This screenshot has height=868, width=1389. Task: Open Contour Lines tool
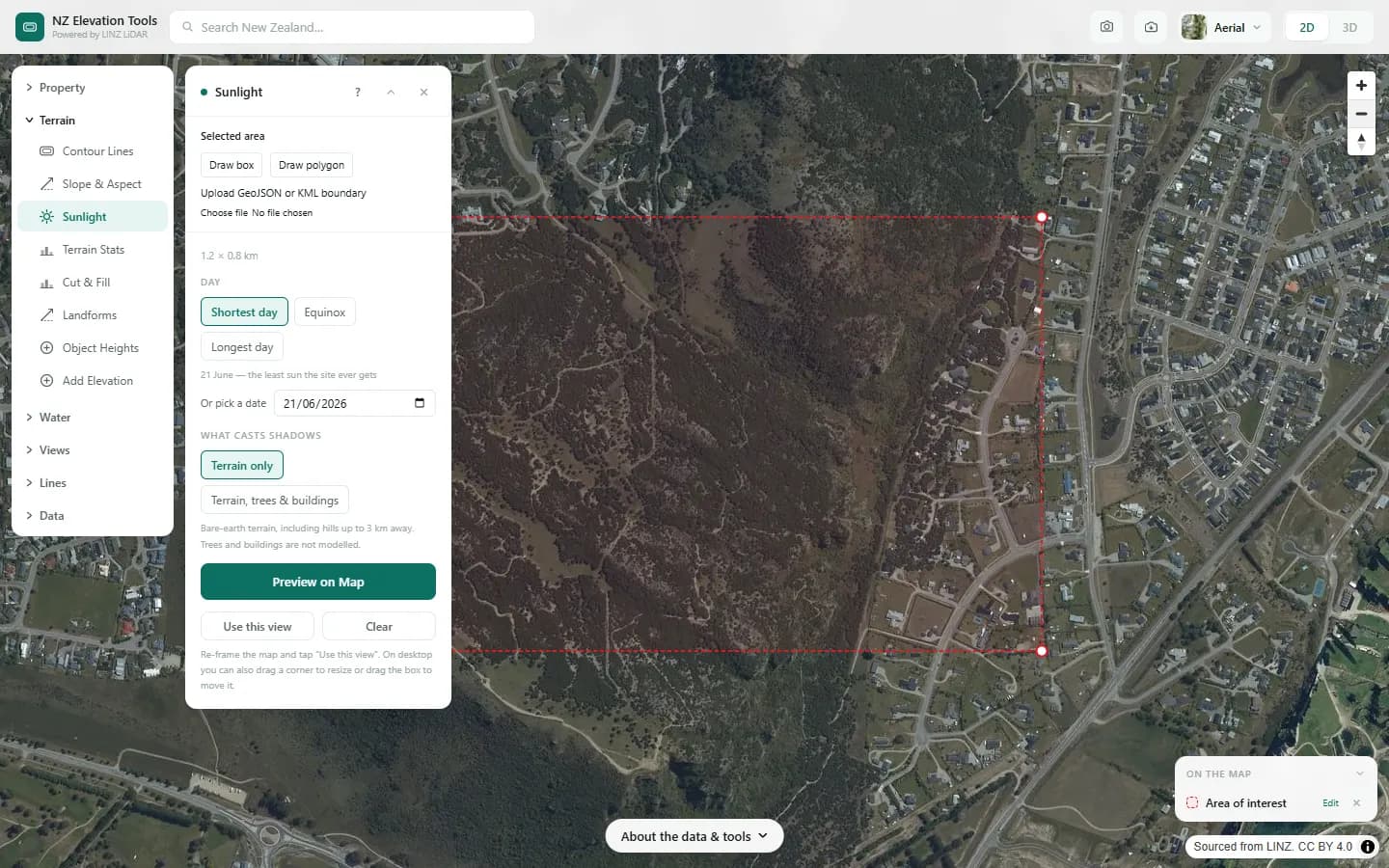tap(93, 151)
